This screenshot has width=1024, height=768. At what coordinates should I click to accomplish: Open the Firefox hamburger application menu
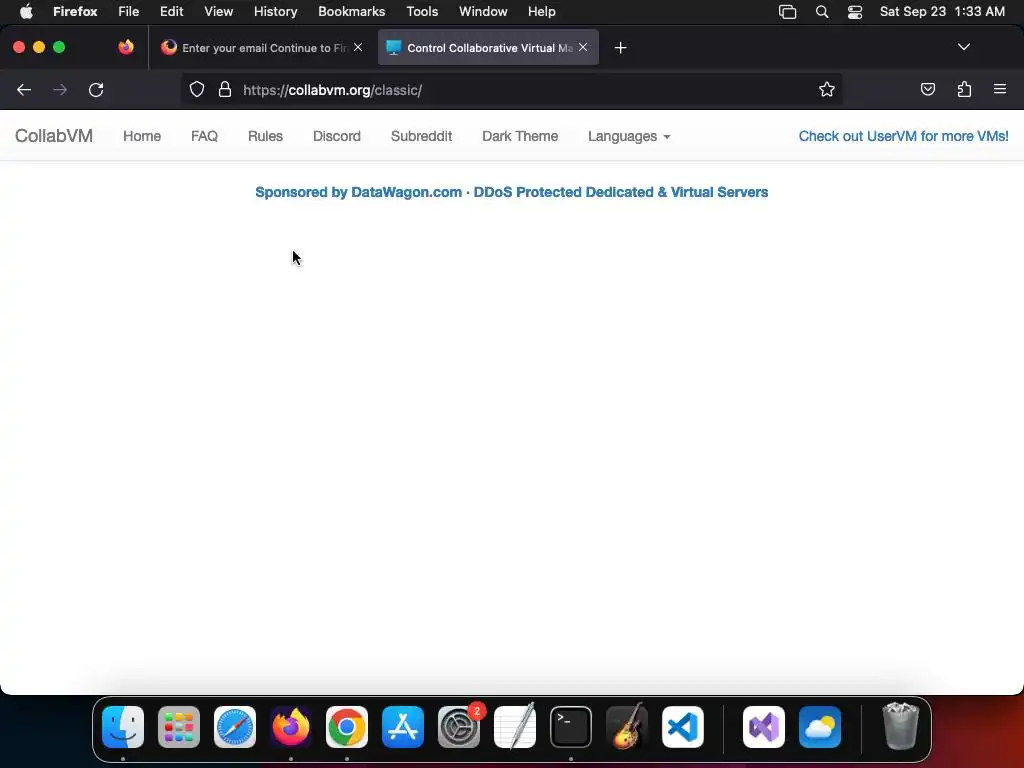click(x=1000, y=89)
